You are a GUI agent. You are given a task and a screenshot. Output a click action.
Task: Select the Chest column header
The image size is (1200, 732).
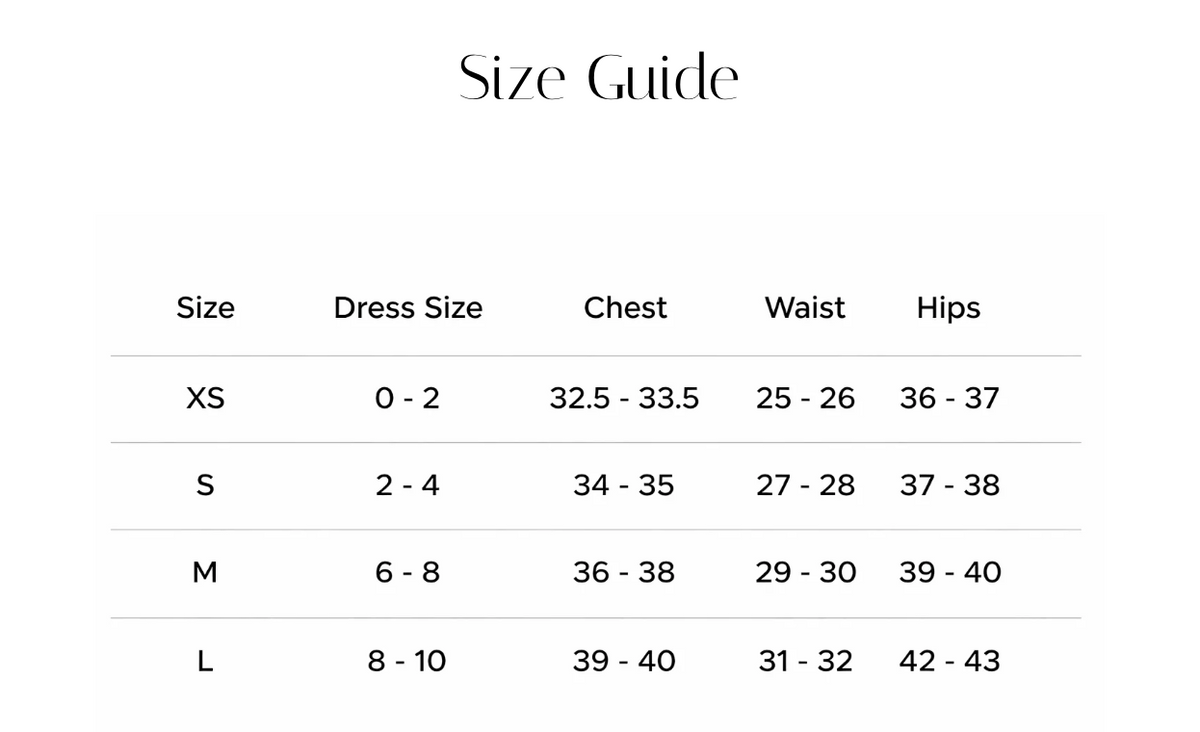pos(625,308)
